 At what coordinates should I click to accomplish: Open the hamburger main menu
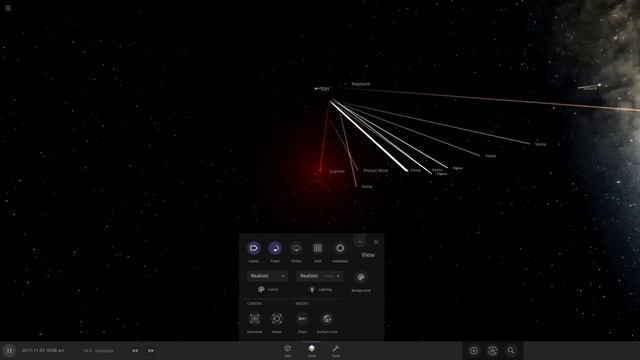8,8
